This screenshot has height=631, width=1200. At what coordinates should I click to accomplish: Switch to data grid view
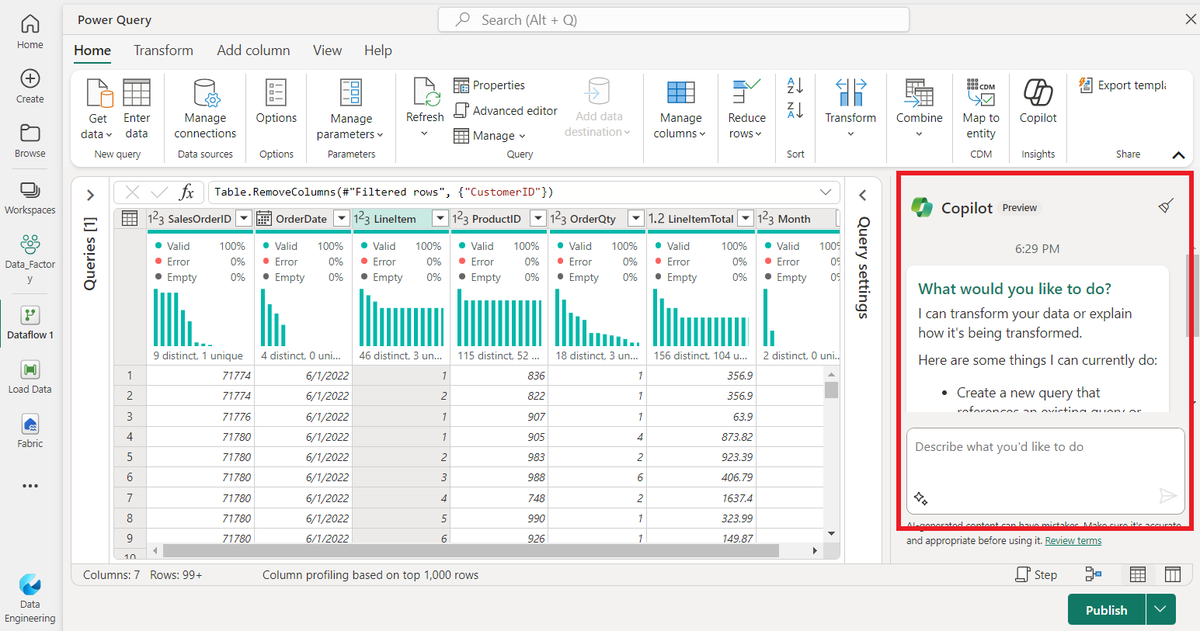(1137, 575)
